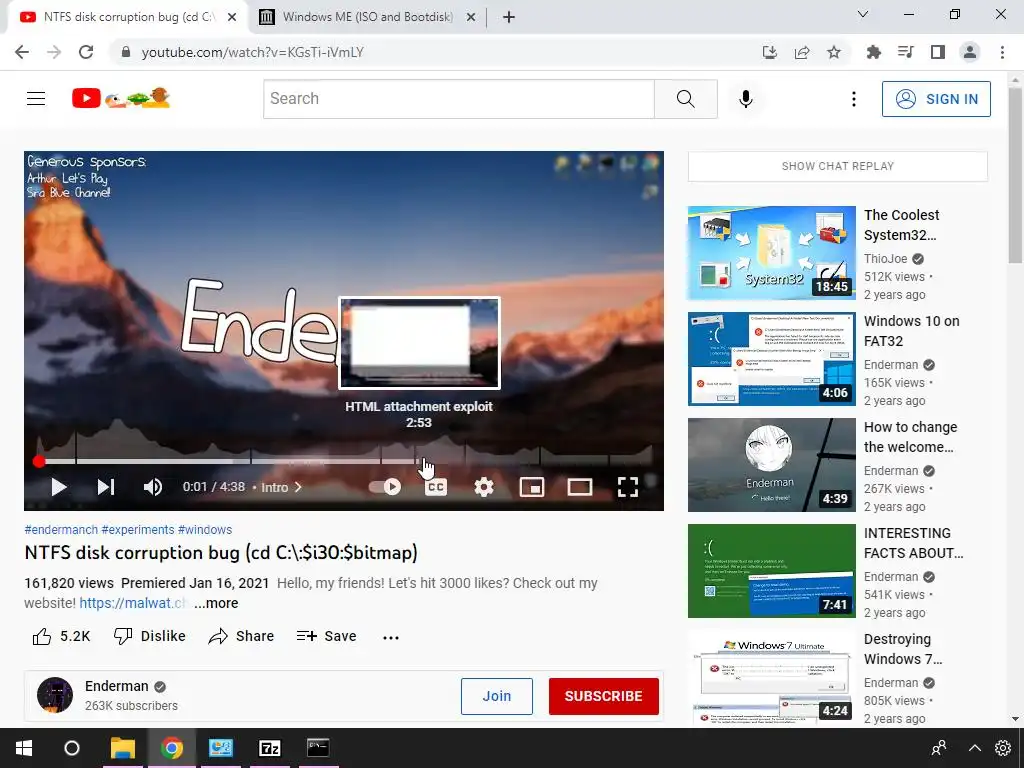Go back in browser history
Viewport: 1024px width, 768px height.
(22, 52)
